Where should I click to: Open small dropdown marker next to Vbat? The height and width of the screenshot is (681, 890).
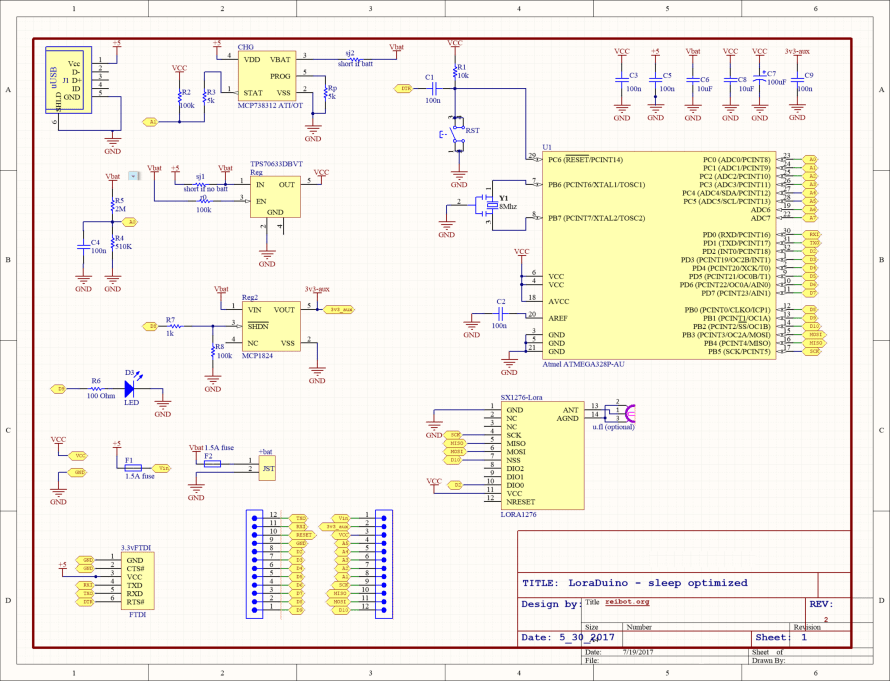pyautogui.click(x=135, y=175)
